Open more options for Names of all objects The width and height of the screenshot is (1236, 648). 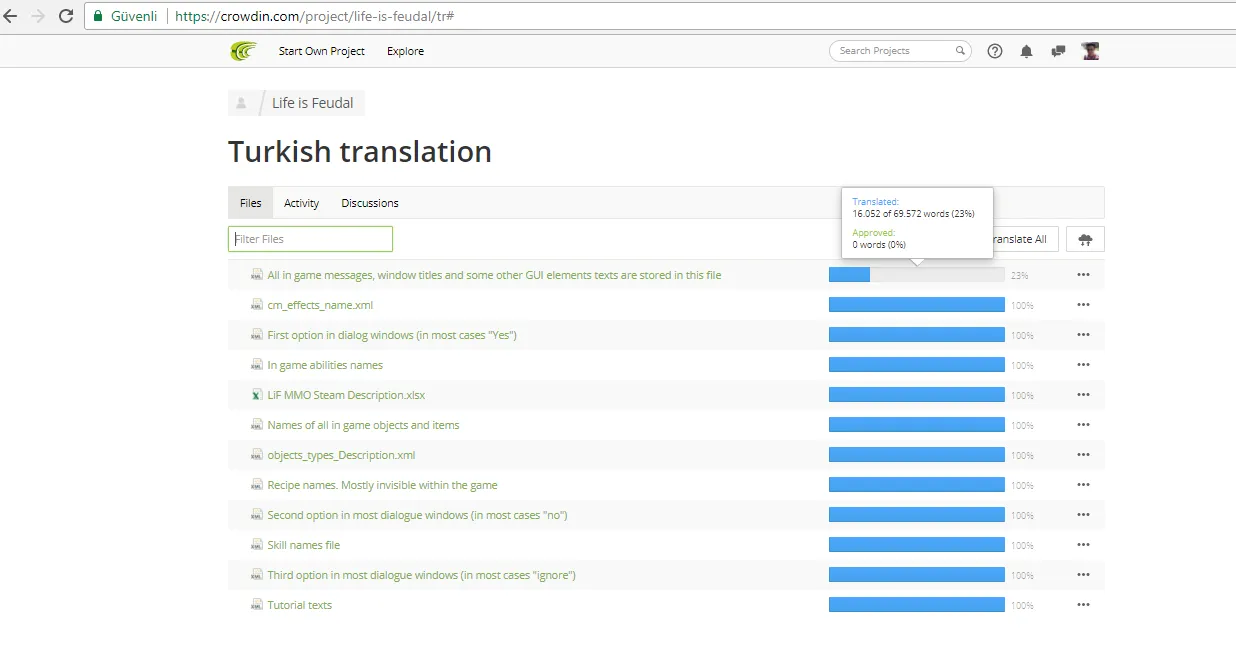click(x=1083, y=425)
